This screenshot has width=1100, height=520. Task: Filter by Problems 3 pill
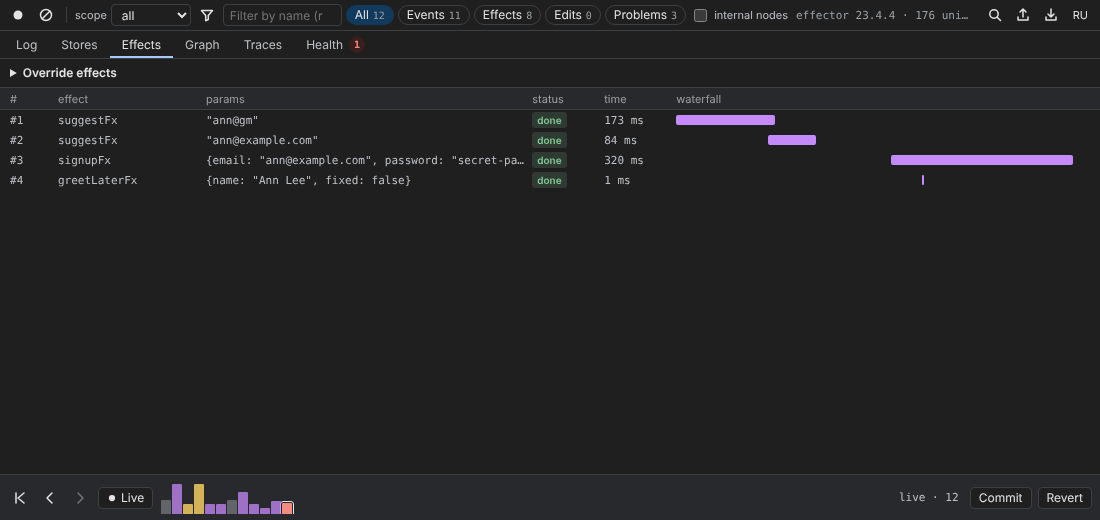pos(645,15)
